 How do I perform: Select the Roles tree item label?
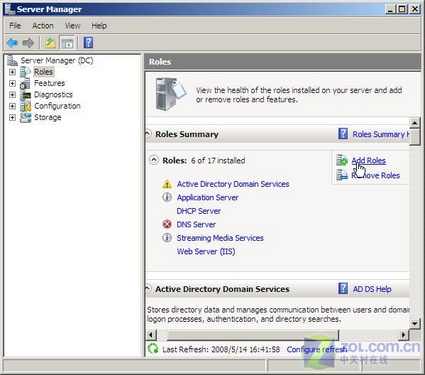[x=43, y=72]
